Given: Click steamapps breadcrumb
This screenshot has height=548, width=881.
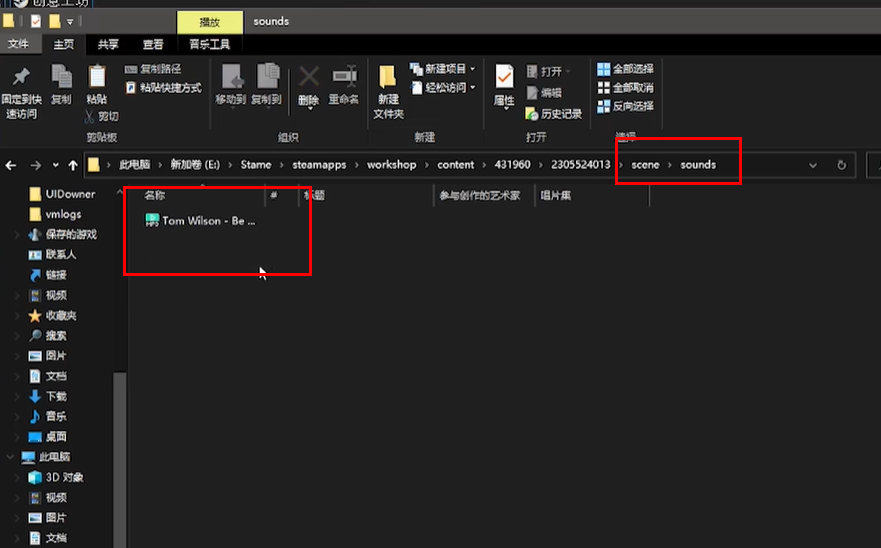Looking at the screenshot, I should (x=319, y=165).
